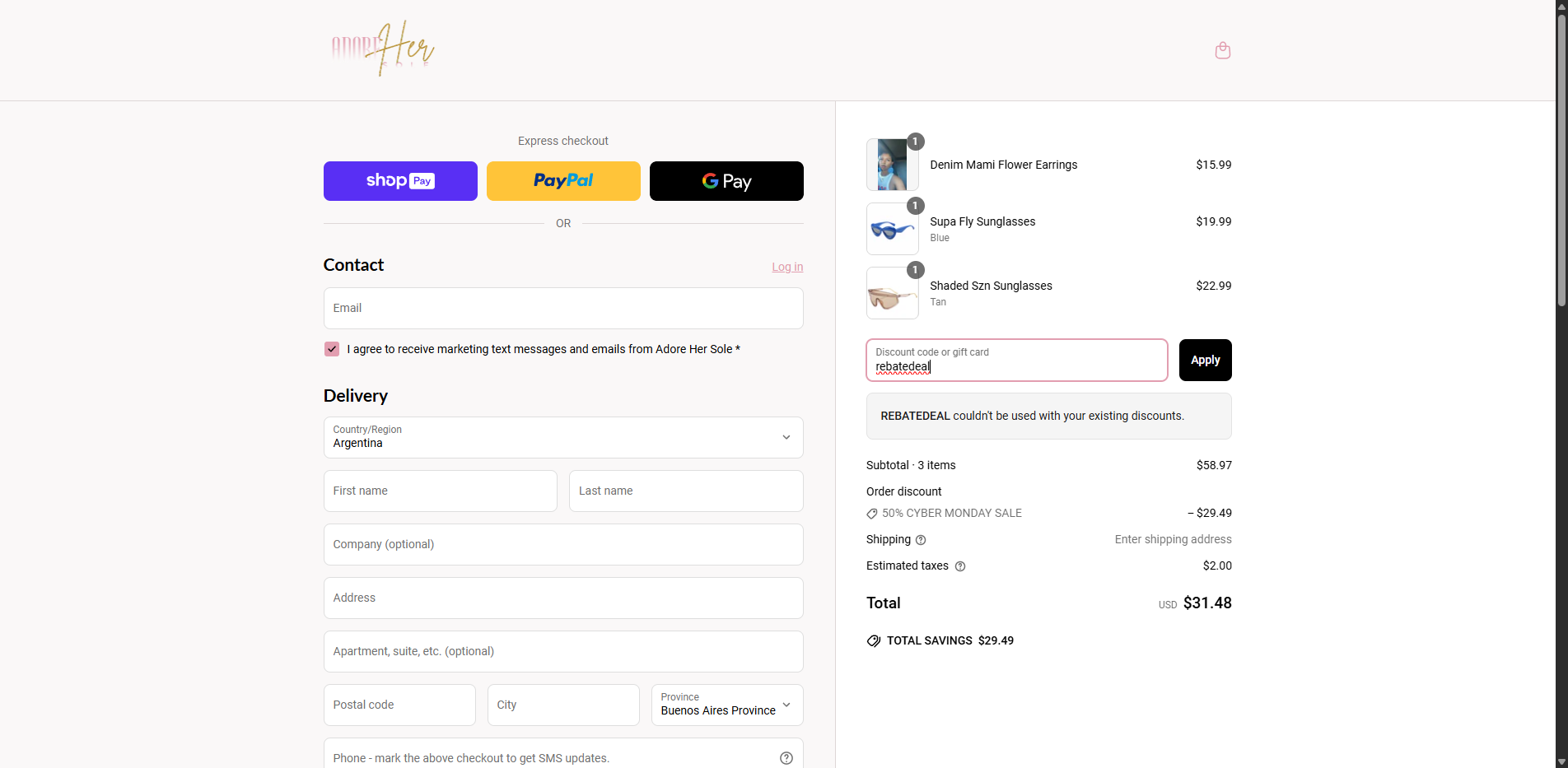This screenshot has width=1568, height=768.
Task: Click quantity badge on Denim Mami Earrings
Action: 915,142
